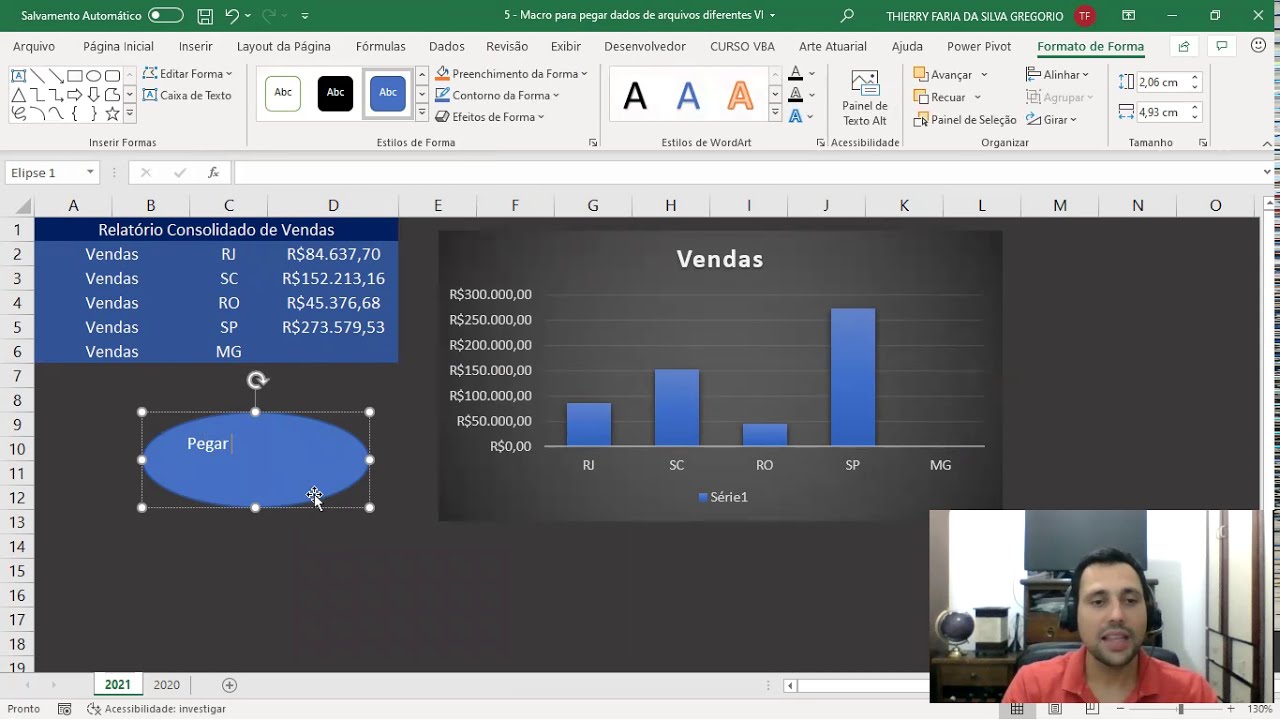Viewport: 1280px width, 720px height.
Task: Open Quick Access Toolbar customize arrow
Action: pos(305,16)
